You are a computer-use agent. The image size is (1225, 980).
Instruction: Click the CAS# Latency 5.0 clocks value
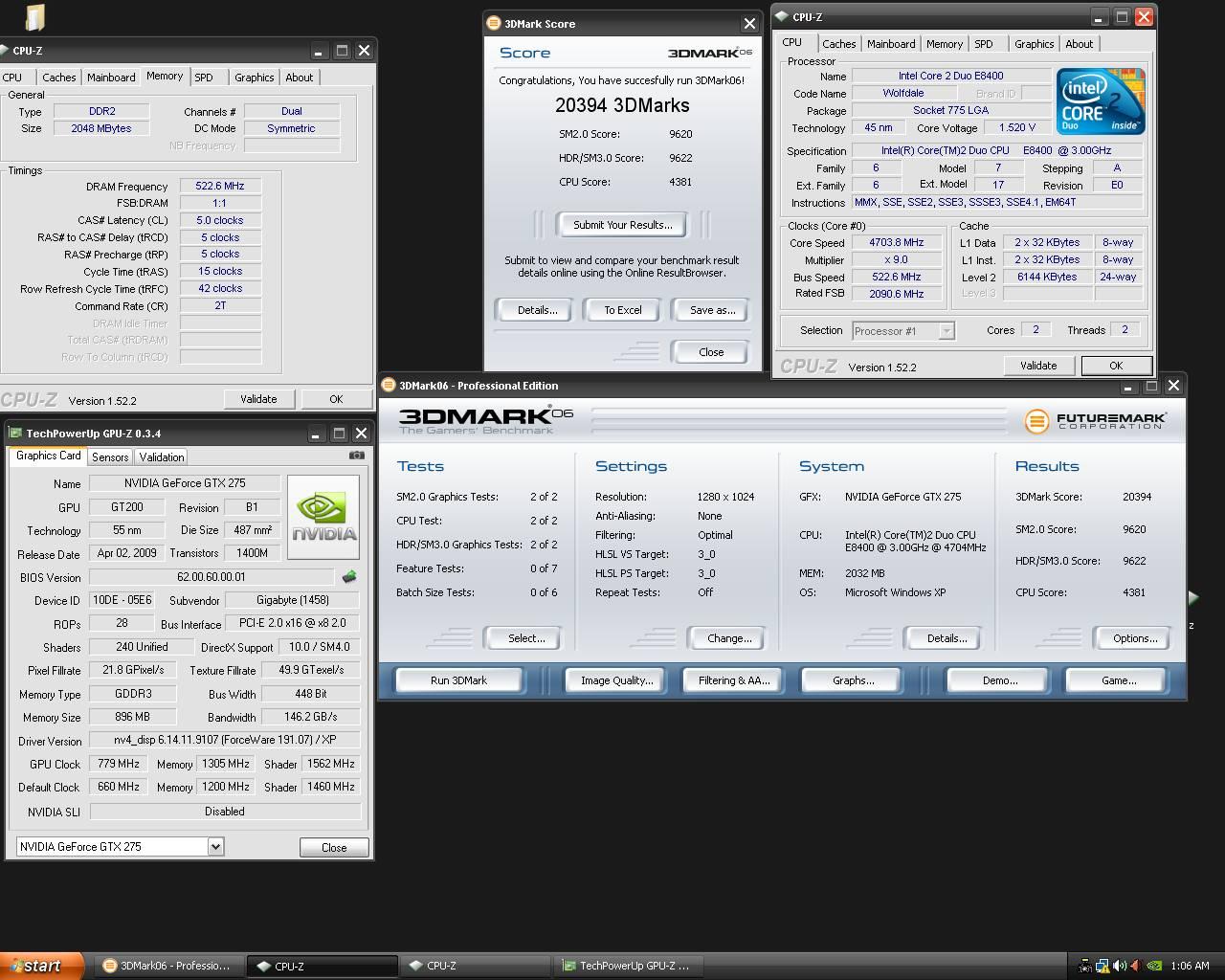(x=220, y=220)
